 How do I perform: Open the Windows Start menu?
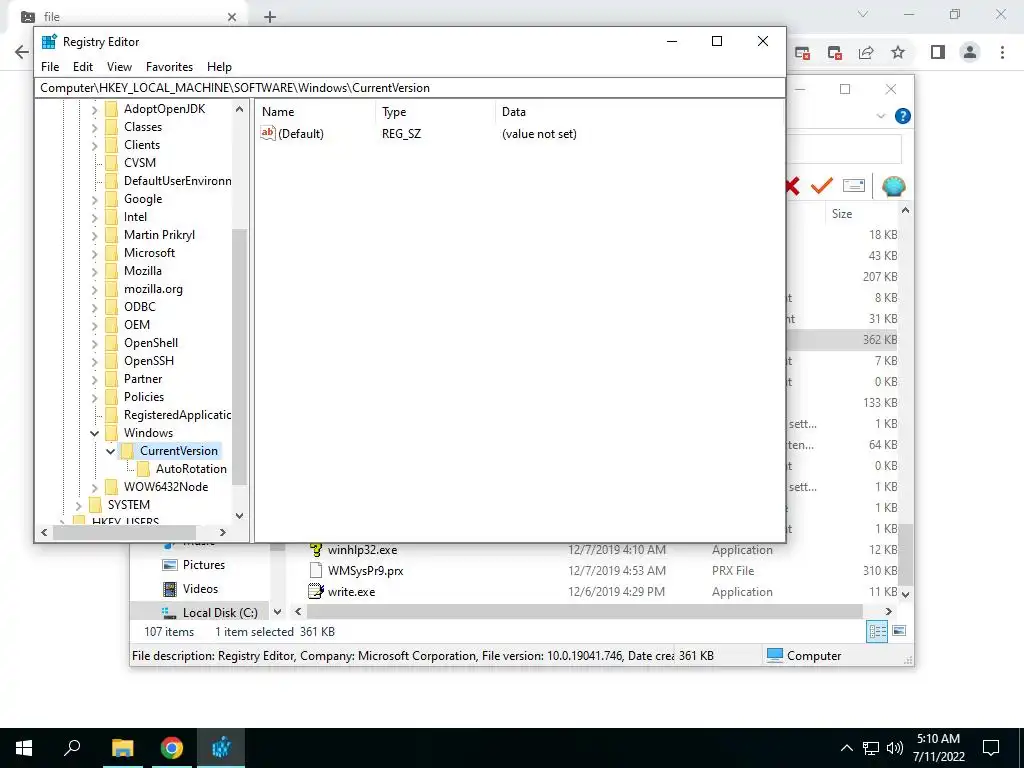pyautogui.click(x=24, y=748)
